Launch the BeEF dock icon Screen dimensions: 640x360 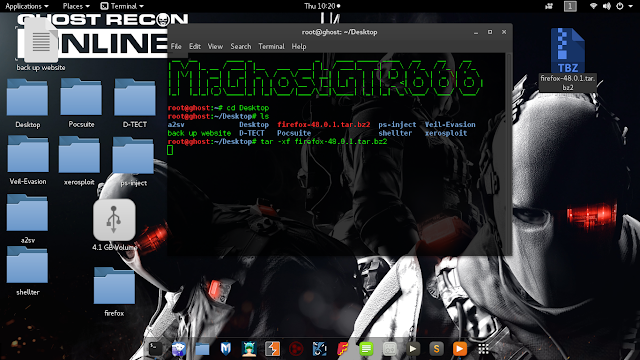click(320, 349)
